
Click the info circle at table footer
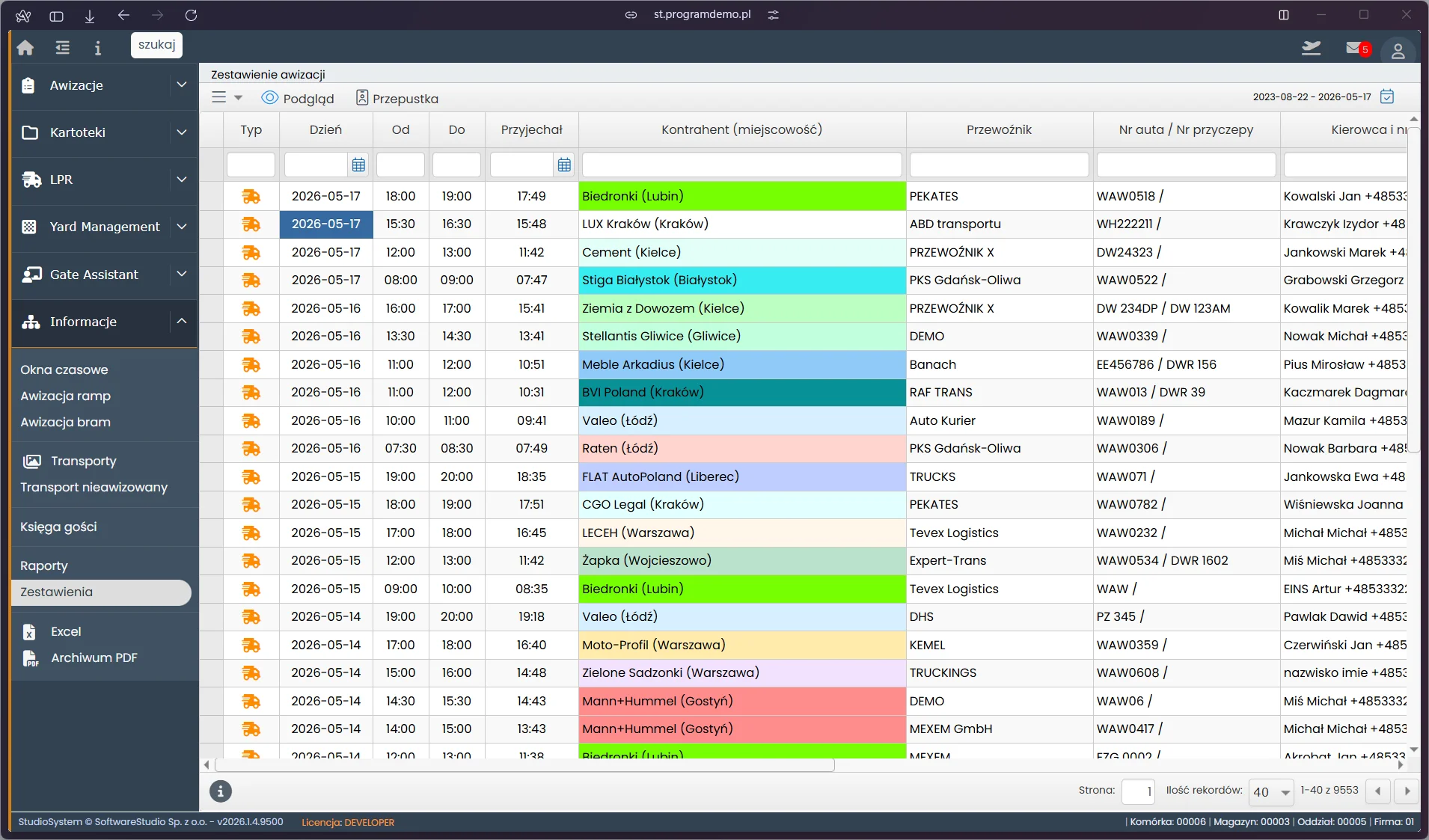click(221, 791)
